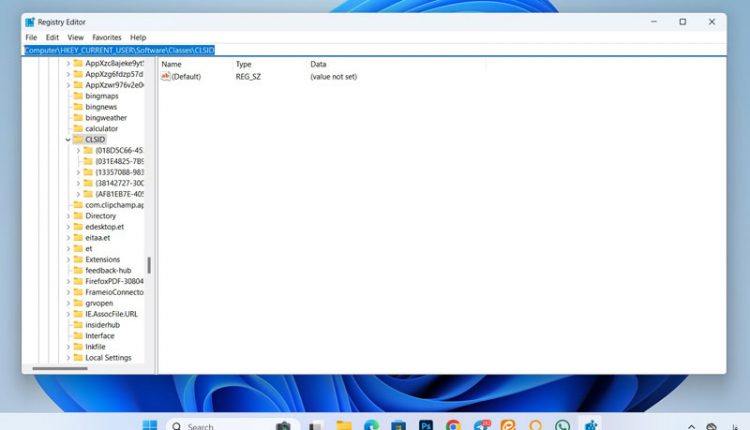Click the (Default) value string icon
Image resolution: width=750 pixels, height=430 pixels.
[x=165, y=77]
